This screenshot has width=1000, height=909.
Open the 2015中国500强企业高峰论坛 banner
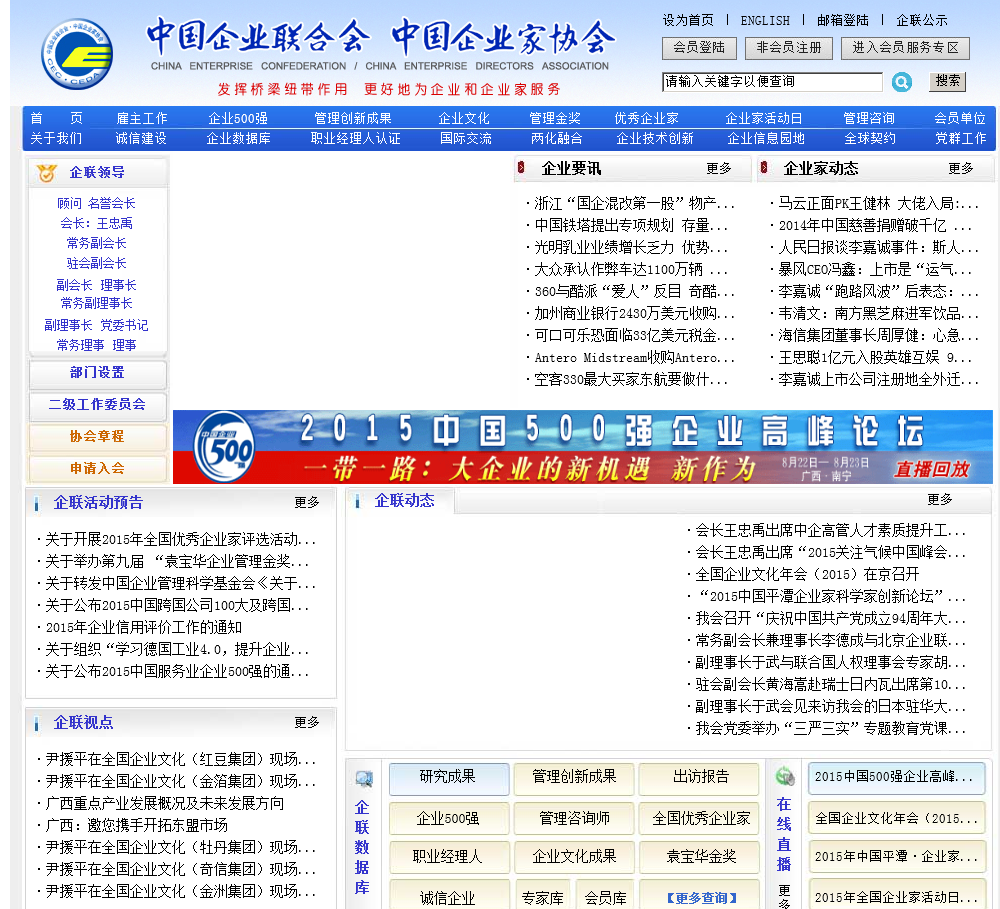click(582, 447)
